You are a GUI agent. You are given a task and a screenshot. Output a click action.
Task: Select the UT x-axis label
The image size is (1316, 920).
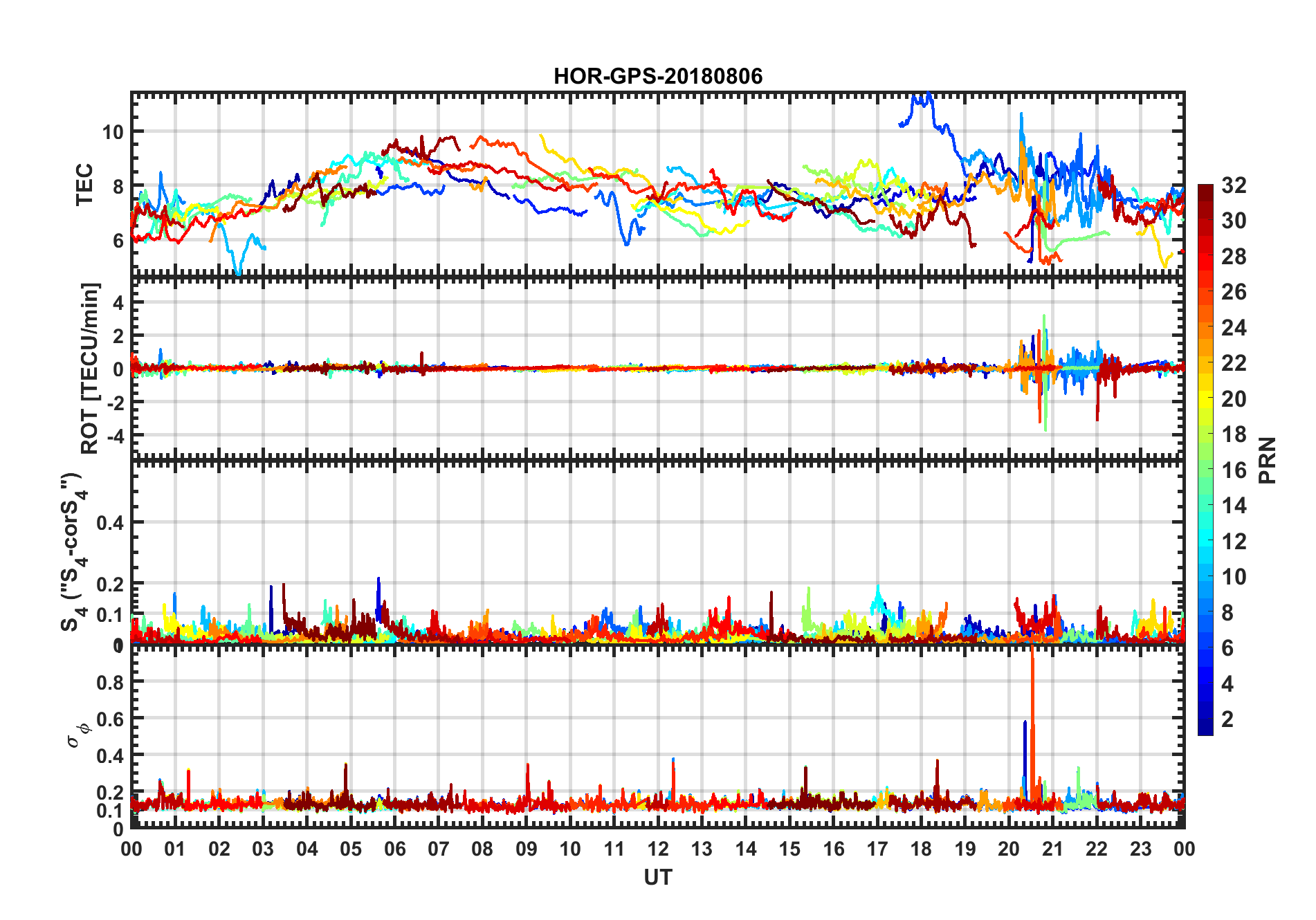(658, 877)
